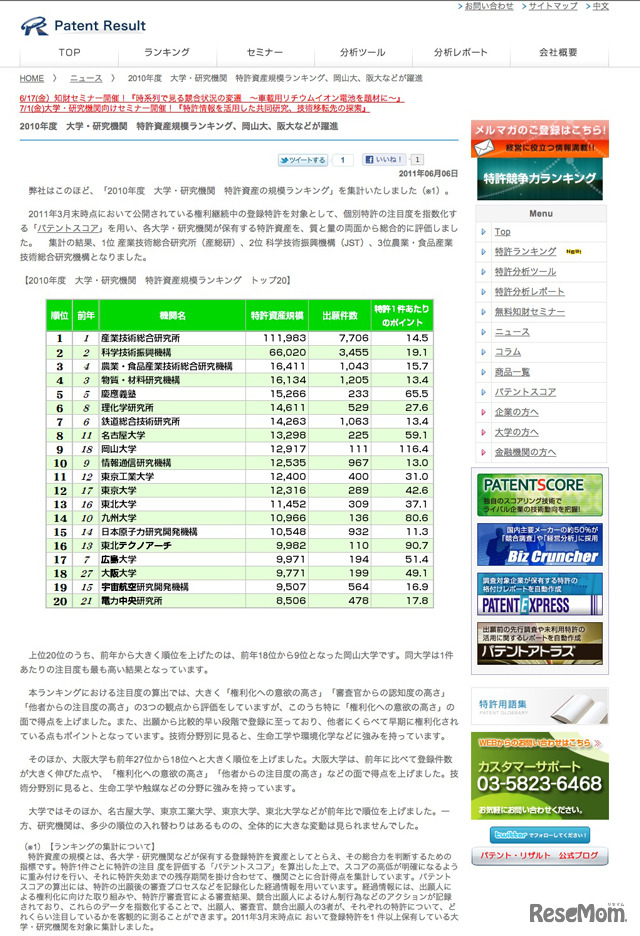Open 大学の方へ in the side menu
The height and width of the screenshot is (936, 640).
pyautogui.click(x=516, y=432)
